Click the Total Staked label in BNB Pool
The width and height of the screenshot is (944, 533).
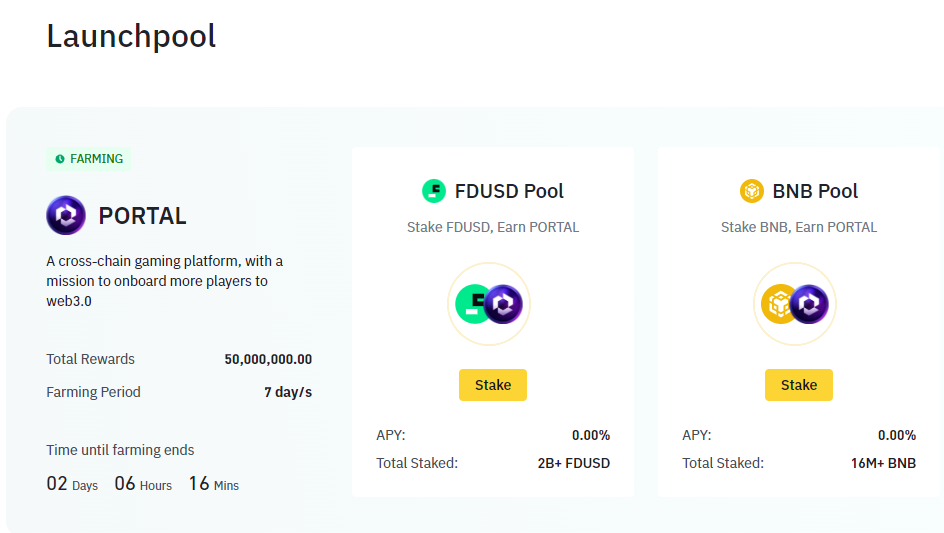pos(722,463)
